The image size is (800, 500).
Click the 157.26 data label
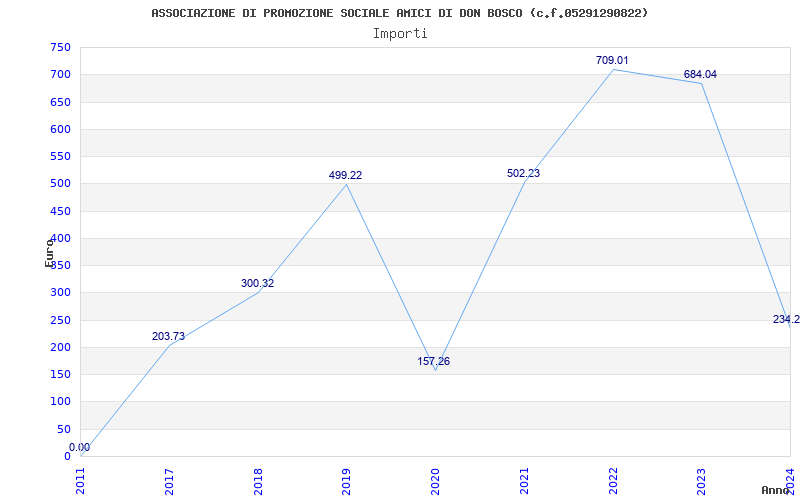[x=434, y=362]
